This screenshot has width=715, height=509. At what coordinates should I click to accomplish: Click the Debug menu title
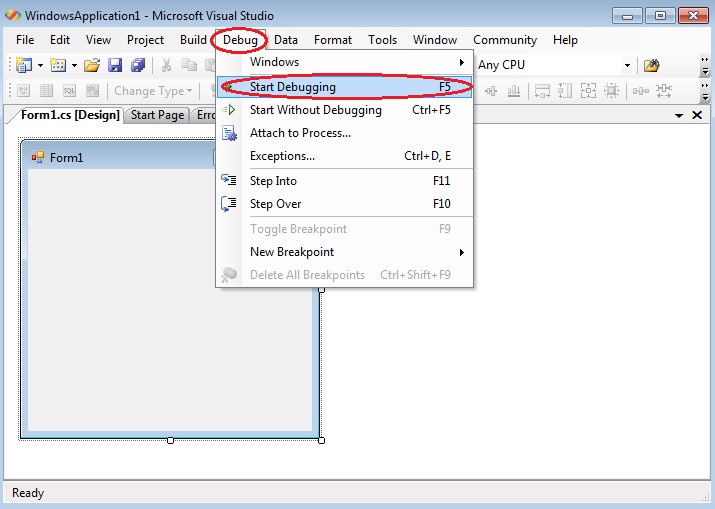[240, 40]
